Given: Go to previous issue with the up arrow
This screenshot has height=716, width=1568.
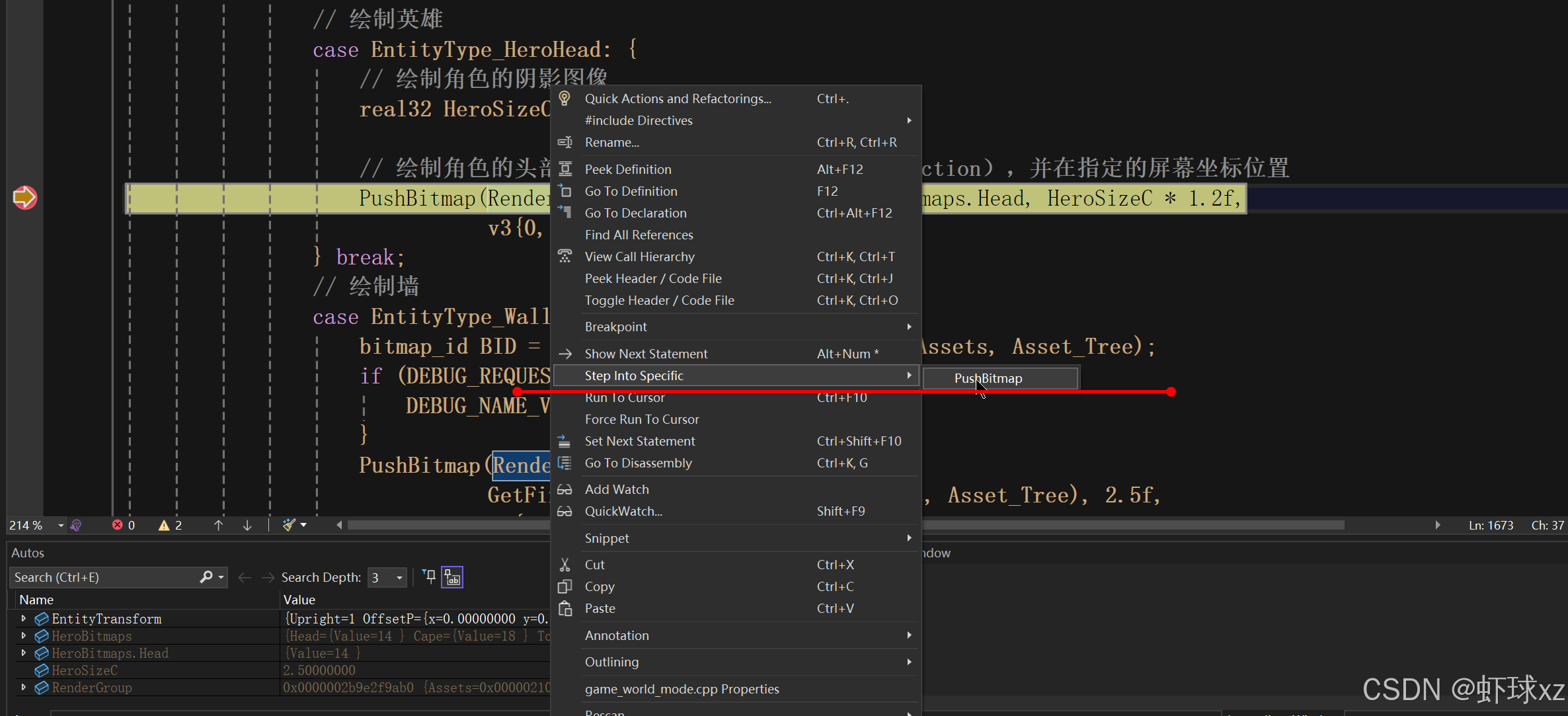Looking at the screenshot, I should coord(218,525).
